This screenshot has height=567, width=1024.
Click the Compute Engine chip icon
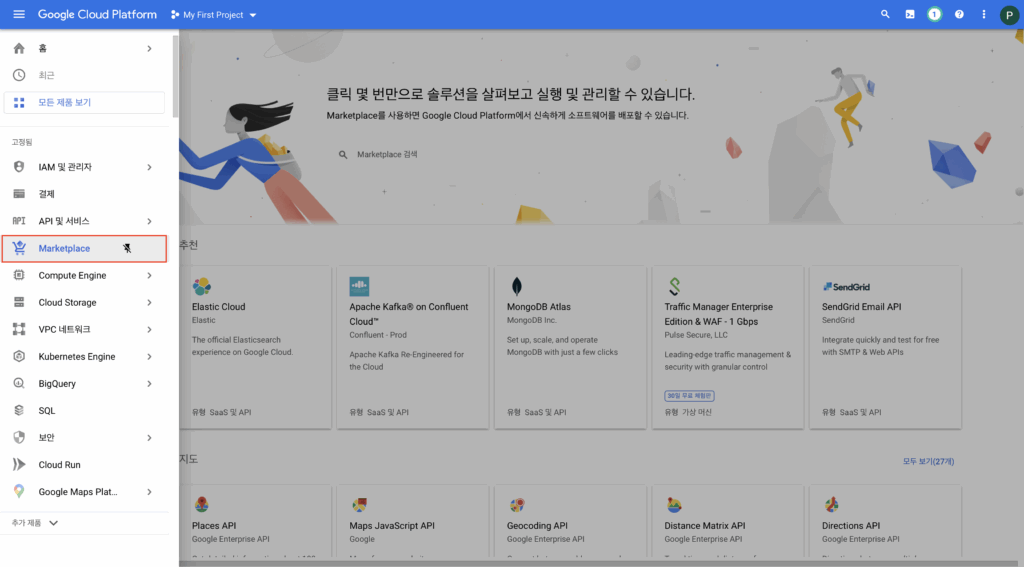click(x=19, y=275)
